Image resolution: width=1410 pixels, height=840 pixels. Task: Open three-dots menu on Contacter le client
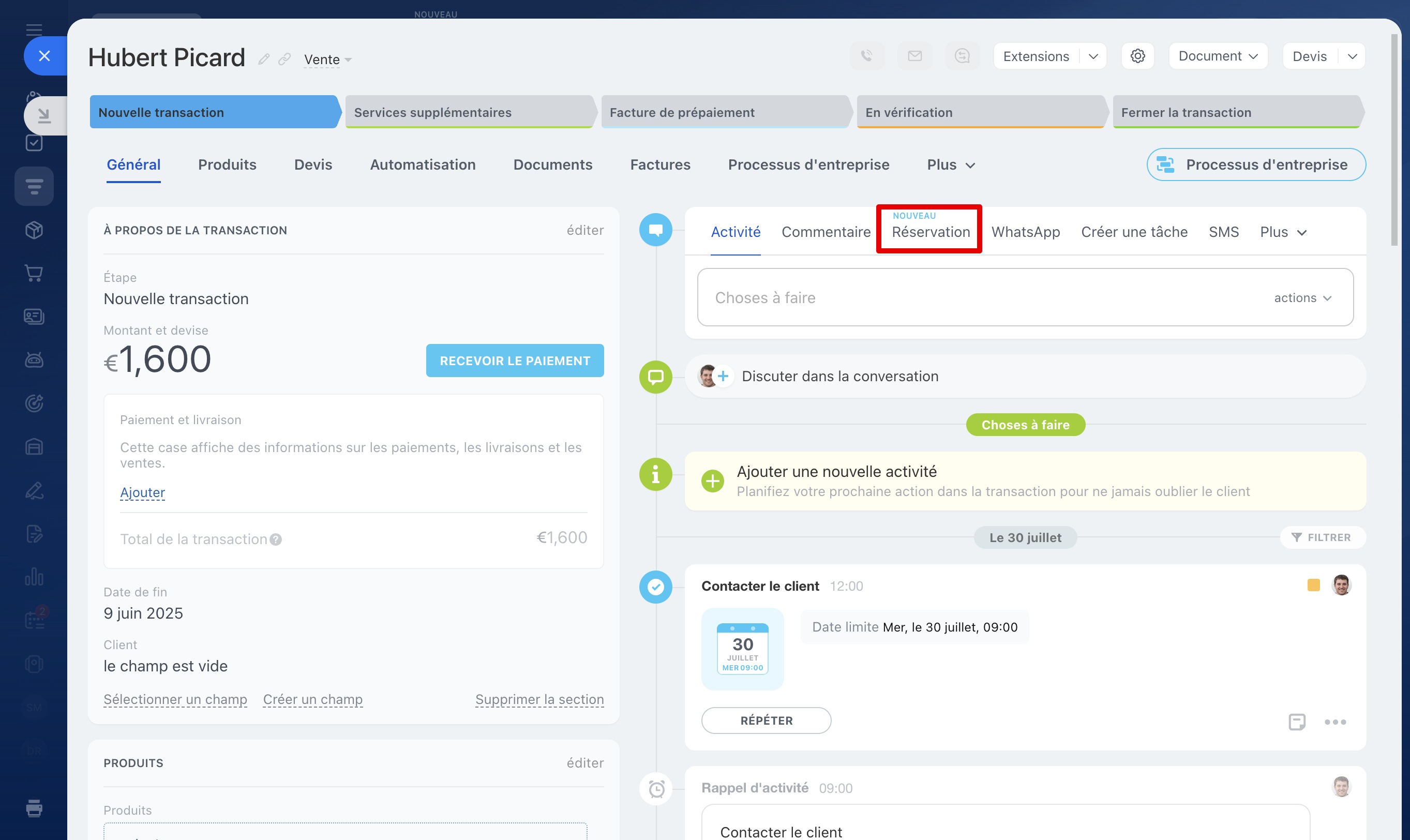(x=1334, y=722)
